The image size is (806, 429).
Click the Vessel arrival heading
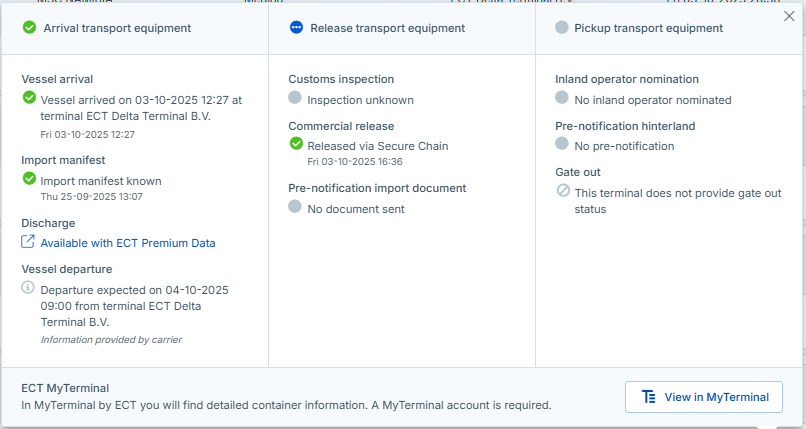pyautogui.click(x=57, y=79)
